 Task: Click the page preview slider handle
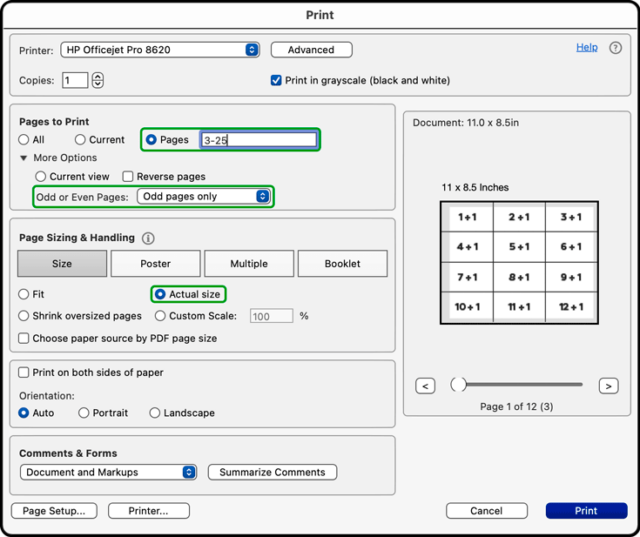click(x=458, y=384)
